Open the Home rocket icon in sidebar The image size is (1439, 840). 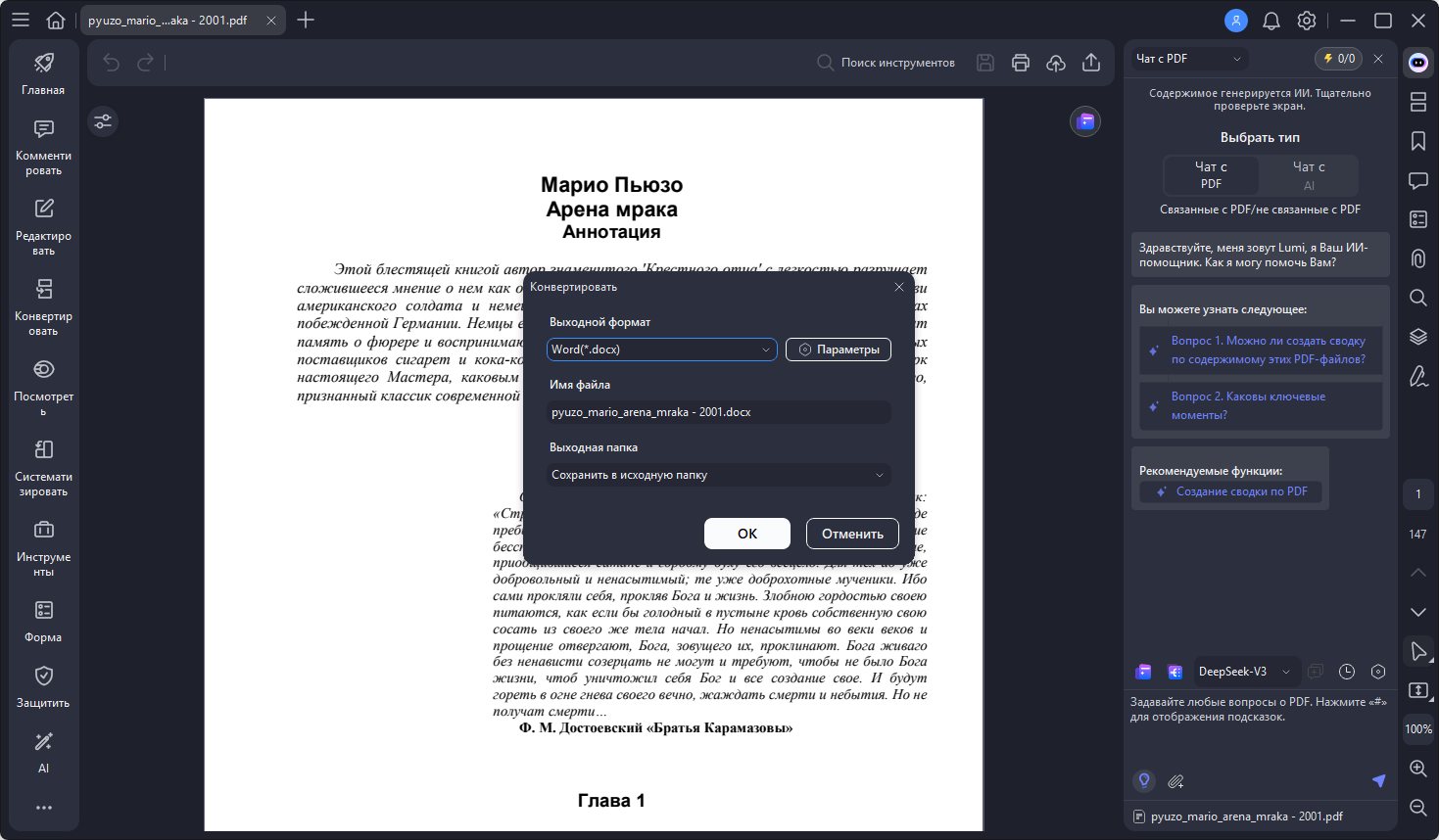(43, 73)
